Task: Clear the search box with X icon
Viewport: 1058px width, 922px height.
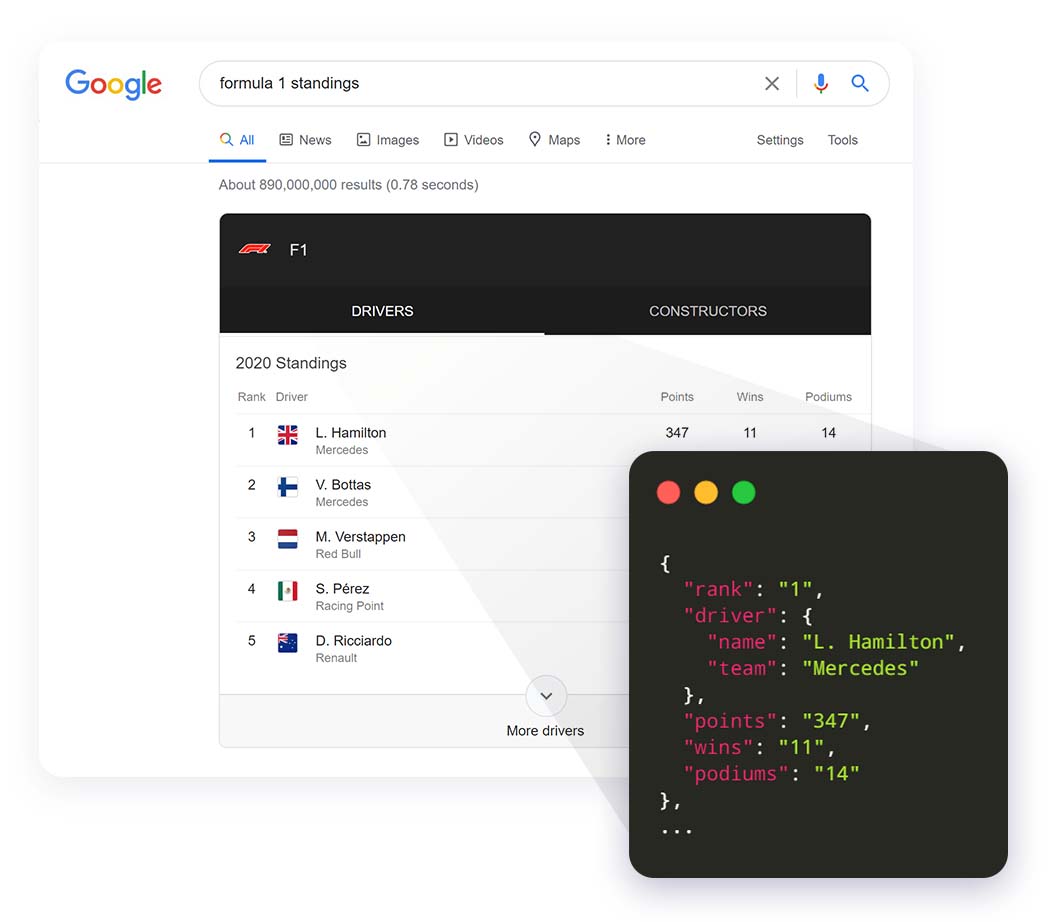Action: pyautogui.click(x=772, y=84)
